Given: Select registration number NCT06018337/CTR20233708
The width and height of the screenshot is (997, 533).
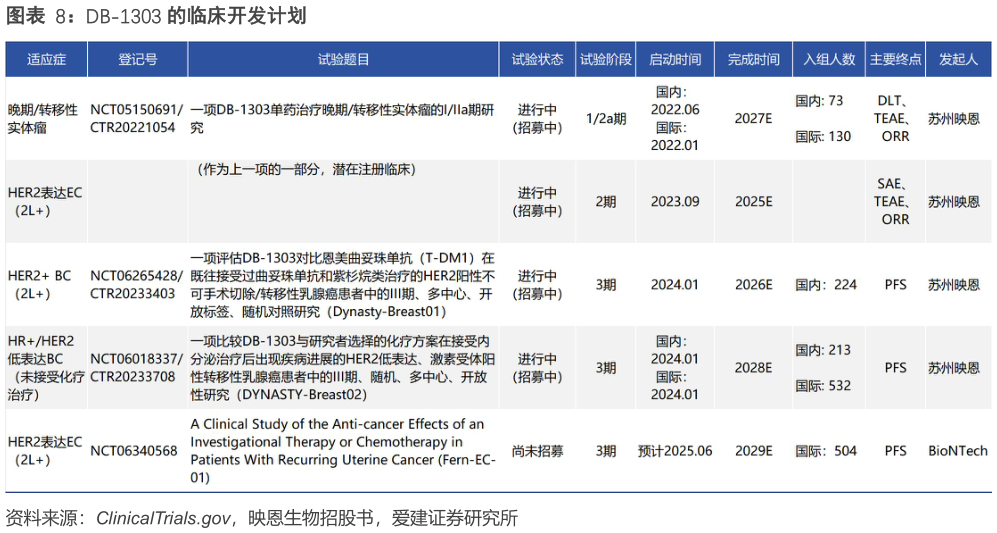Looking at the screenshot, I should click(136, 368).
